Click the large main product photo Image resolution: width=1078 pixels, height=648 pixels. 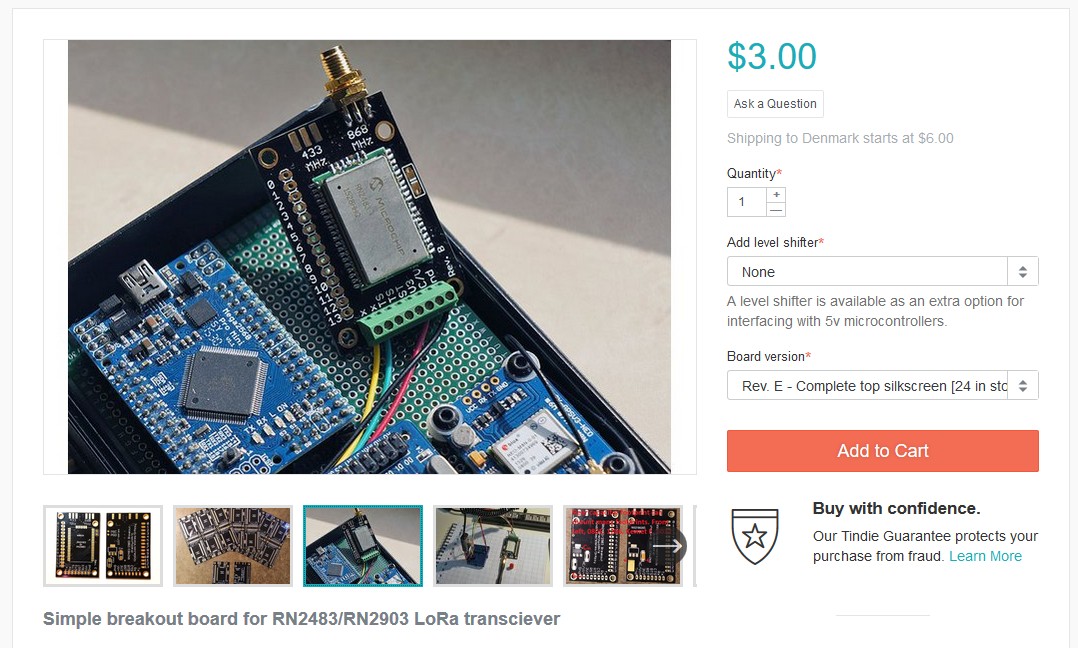pyautogui.click(x=369, y=256)
